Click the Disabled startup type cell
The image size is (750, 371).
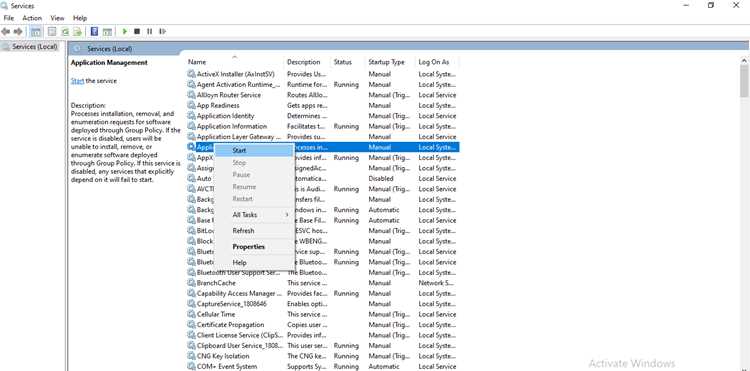tap(381, 179)
